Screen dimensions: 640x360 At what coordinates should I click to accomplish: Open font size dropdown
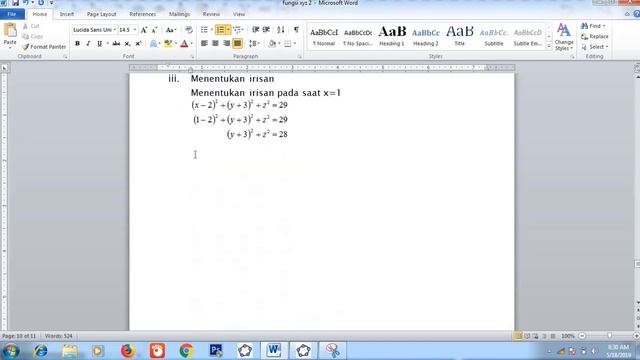point(135,30)
